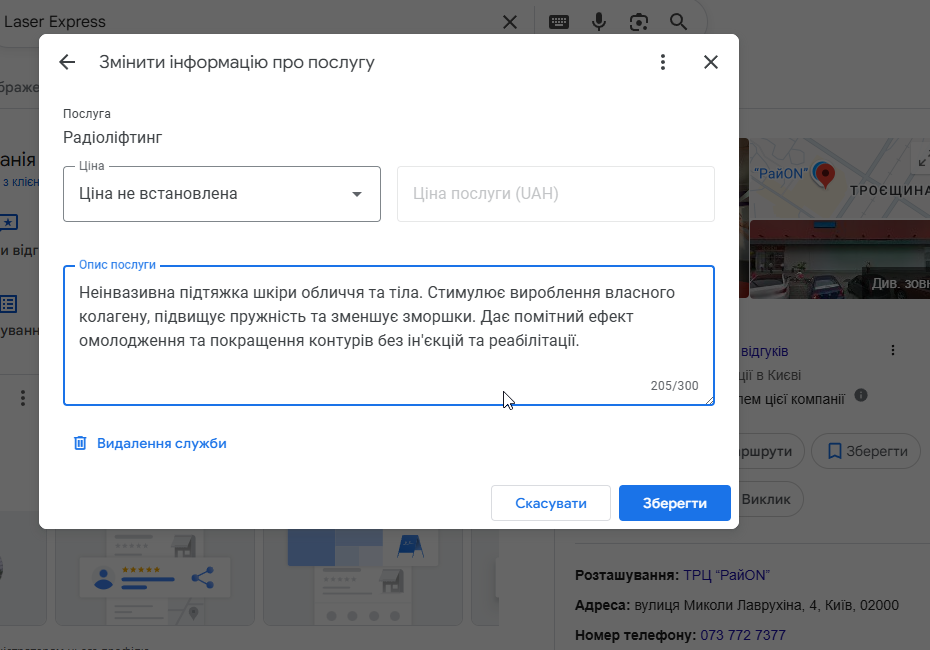Open the card with the blue photo illustration
This screenshot has width=930, height=650.
pos(362,578)
